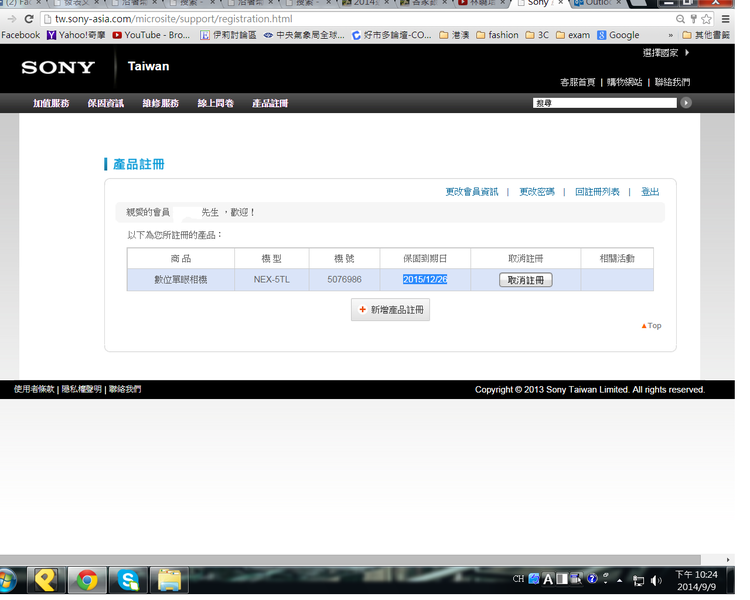Image resolution: width=750 pixels, height=600 pixels.
Task: Submit search with the round arrow button
Action: (x=686, y=103)
